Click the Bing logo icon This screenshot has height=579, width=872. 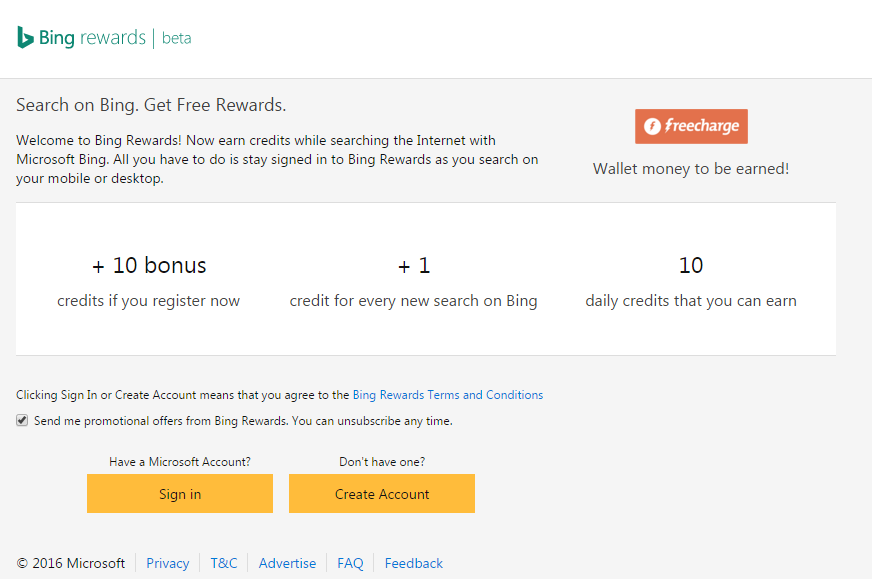point(25,37)
